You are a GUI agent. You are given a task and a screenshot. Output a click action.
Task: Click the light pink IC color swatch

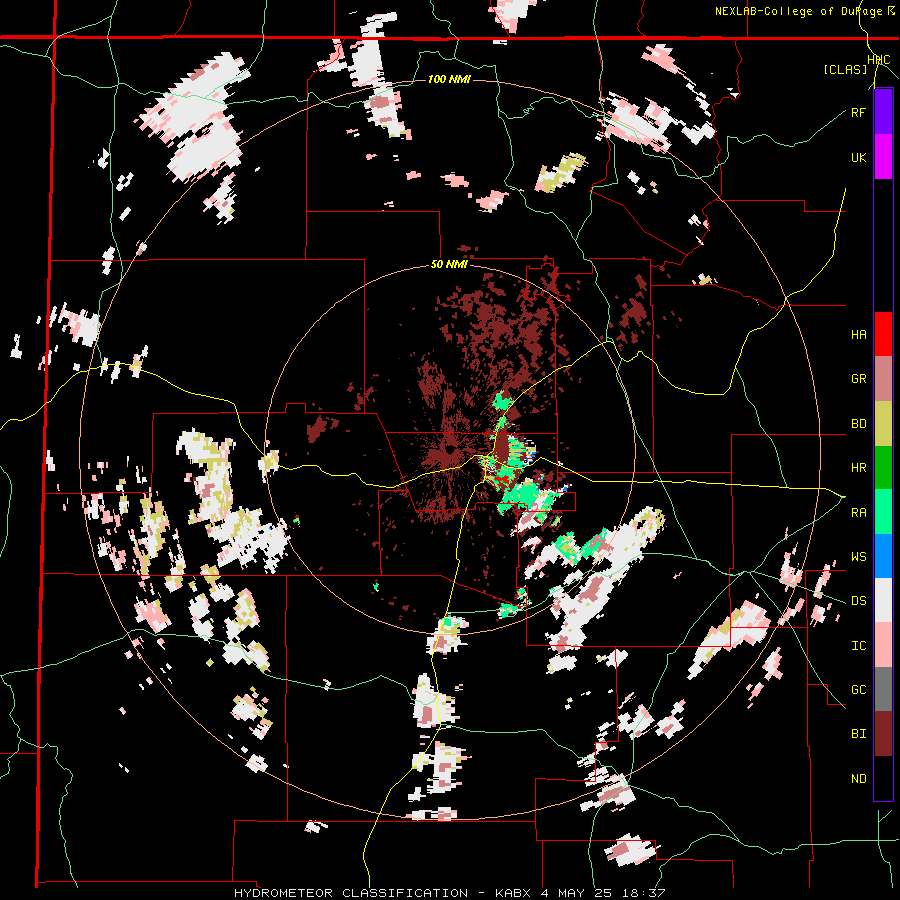(x=883, y=645)
